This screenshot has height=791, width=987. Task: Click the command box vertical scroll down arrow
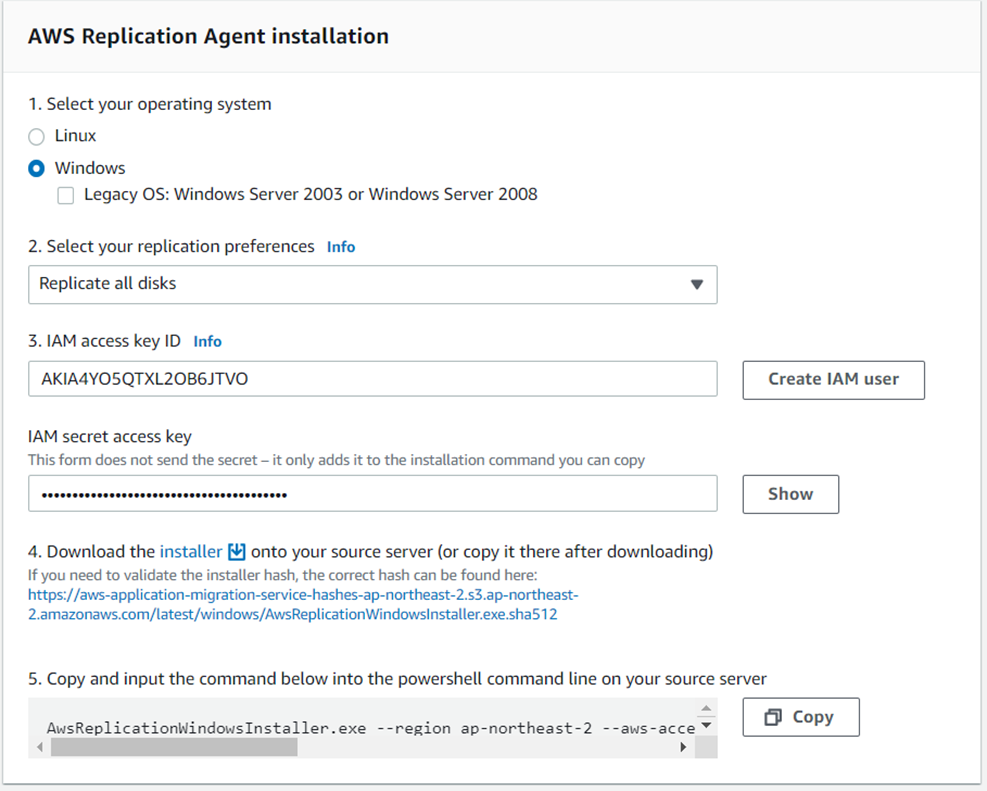706,726
